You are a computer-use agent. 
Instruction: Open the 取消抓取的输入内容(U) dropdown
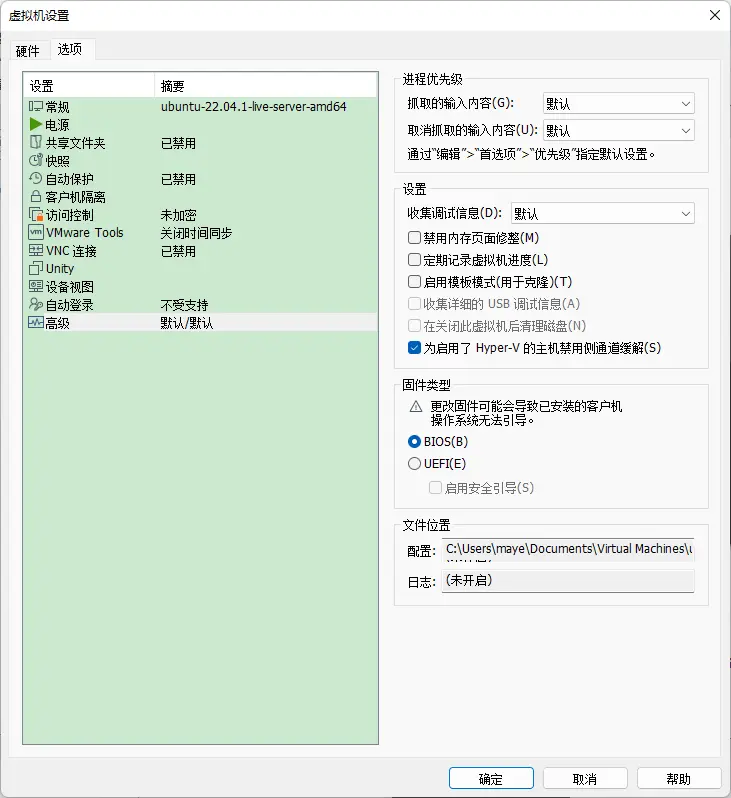[618, 130]
